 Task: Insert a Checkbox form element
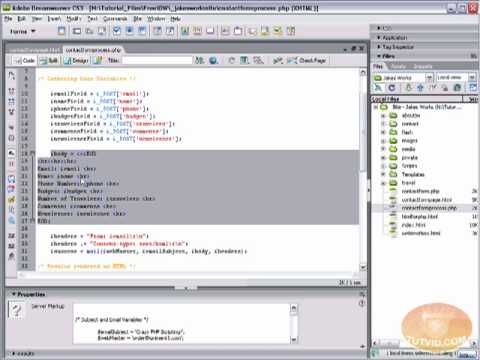117,31
